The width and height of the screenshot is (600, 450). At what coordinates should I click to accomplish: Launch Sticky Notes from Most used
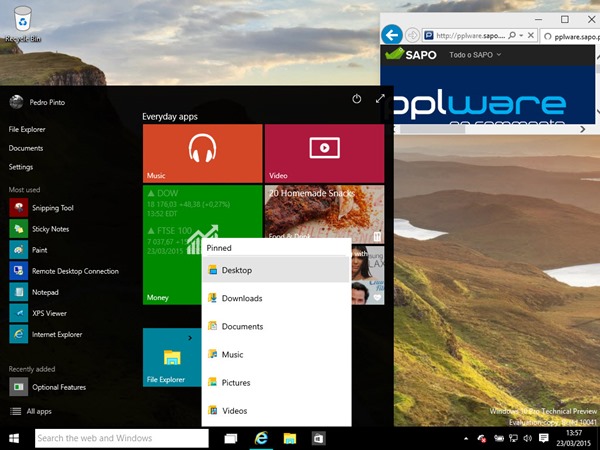[x=39, y=229]
